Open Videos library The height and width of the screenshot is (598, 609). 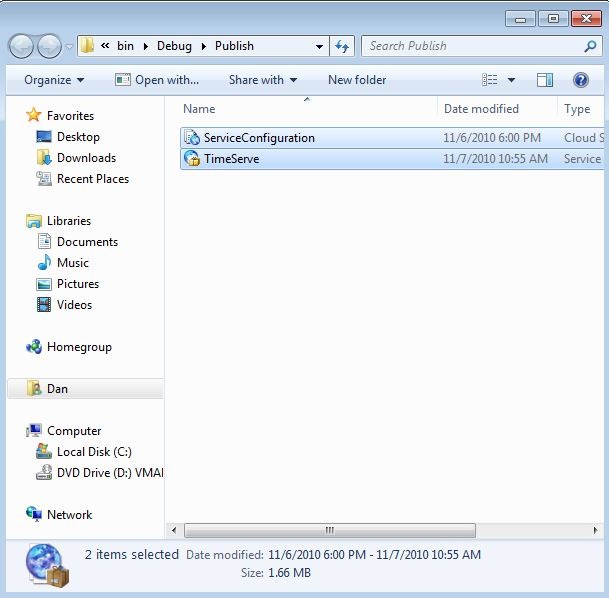(74, 304)
